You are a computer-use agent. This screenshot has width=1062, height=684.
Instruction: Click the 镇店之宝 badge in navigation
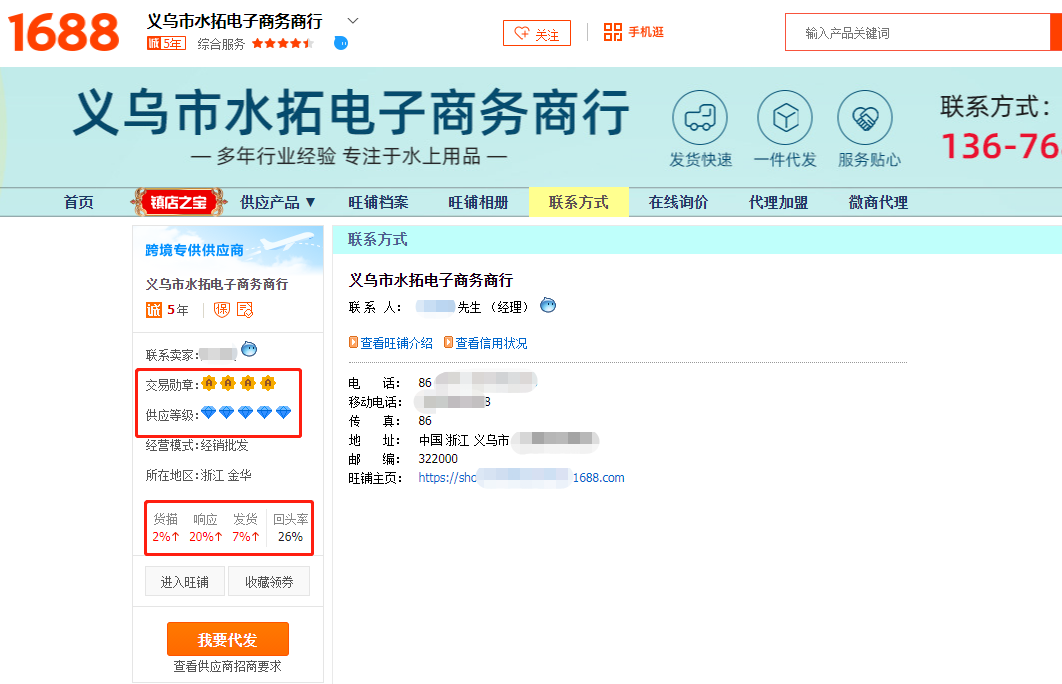pos(178,202)
